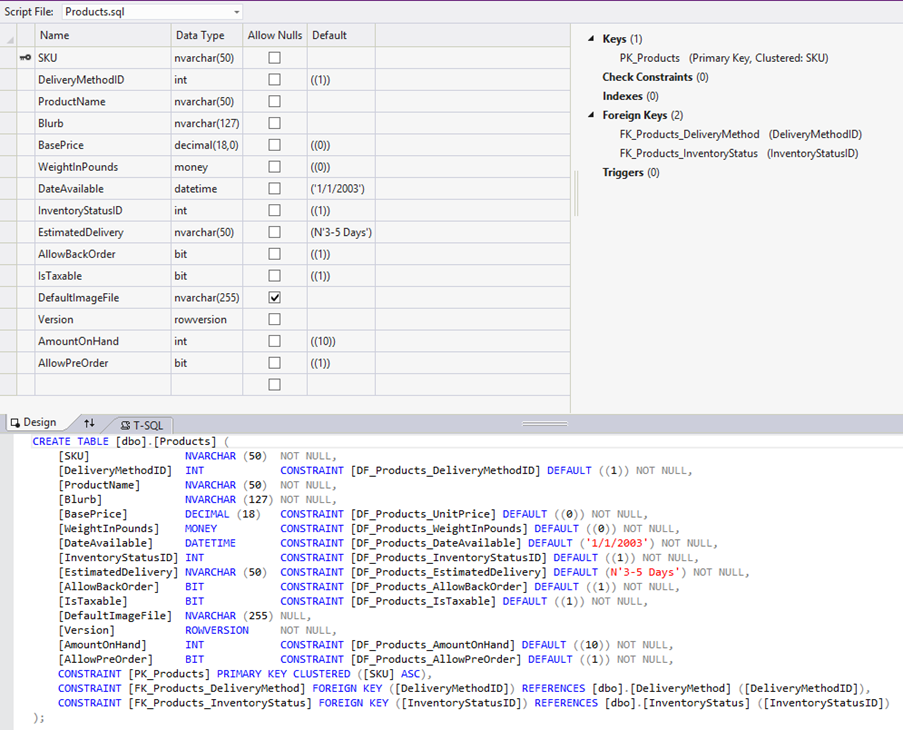Click the horizontal pane splitter grip
The image size is (903, 730).
tap(545, 424)
